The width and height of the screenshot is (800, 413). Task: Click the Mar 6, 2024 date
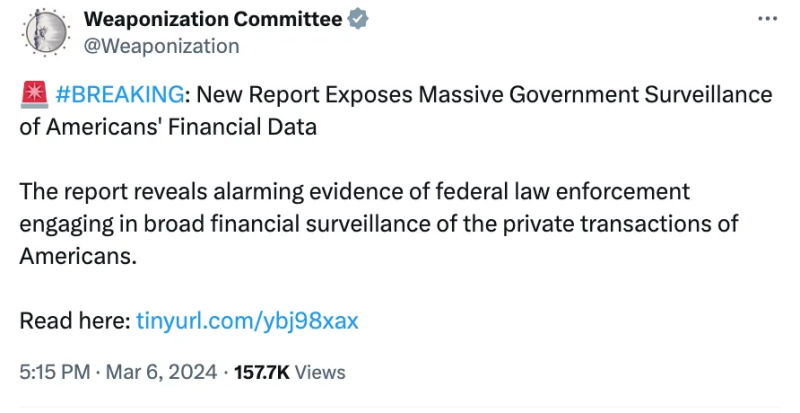pyautogui.click(x=161, y=372)
